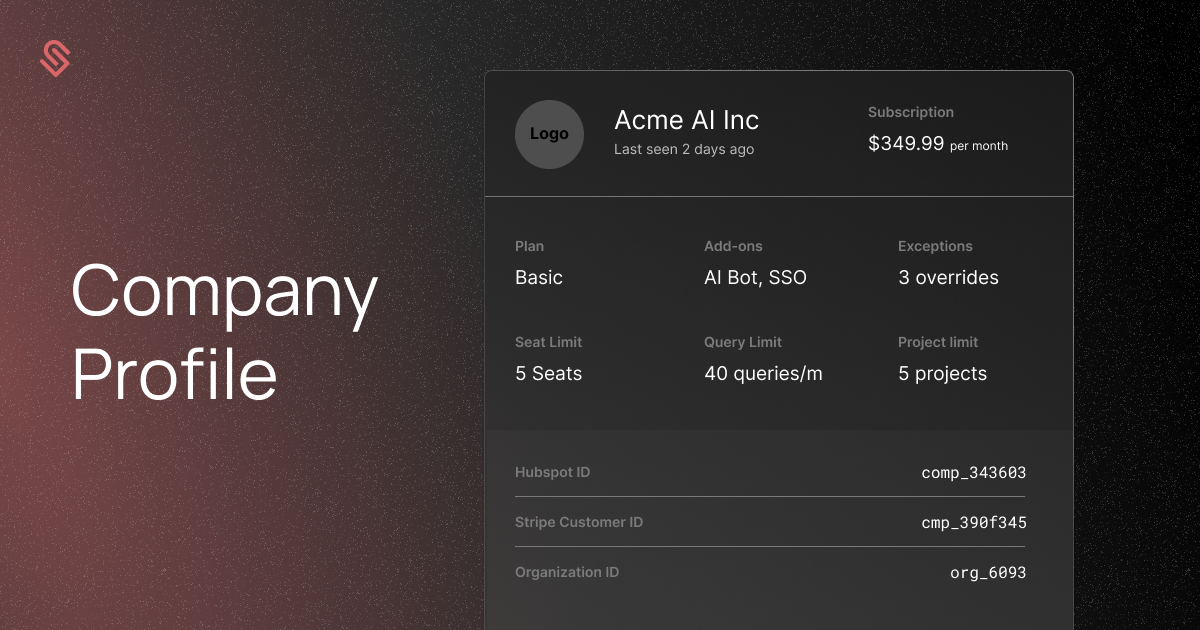This screenshot has width=1200, height=630.
Task: Select the AI Bot, SSO add-ons value
Action: point(755,277)
